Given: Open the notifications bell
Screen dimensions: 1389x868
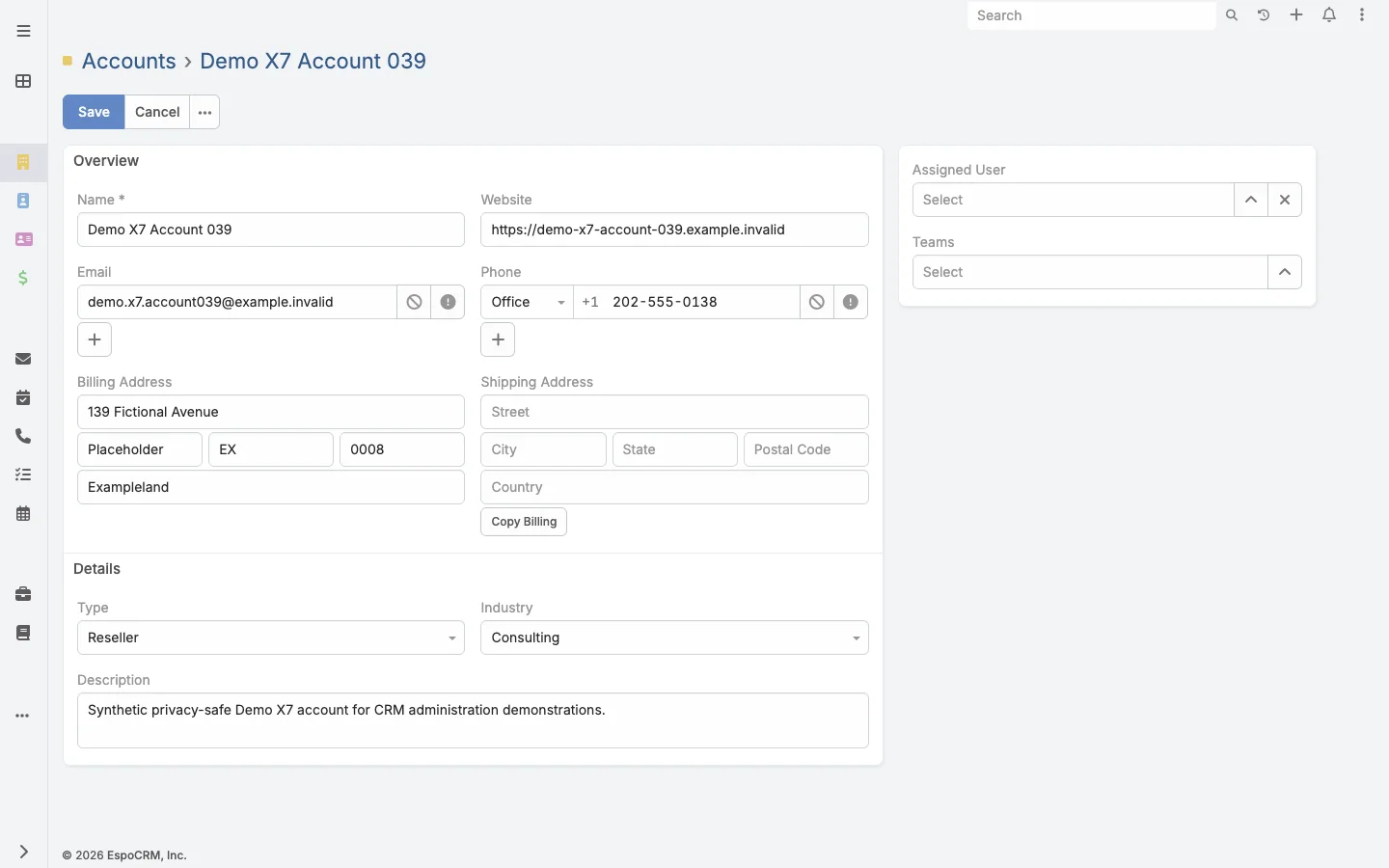Looking at the screenshot, I should pos(1329,15).
